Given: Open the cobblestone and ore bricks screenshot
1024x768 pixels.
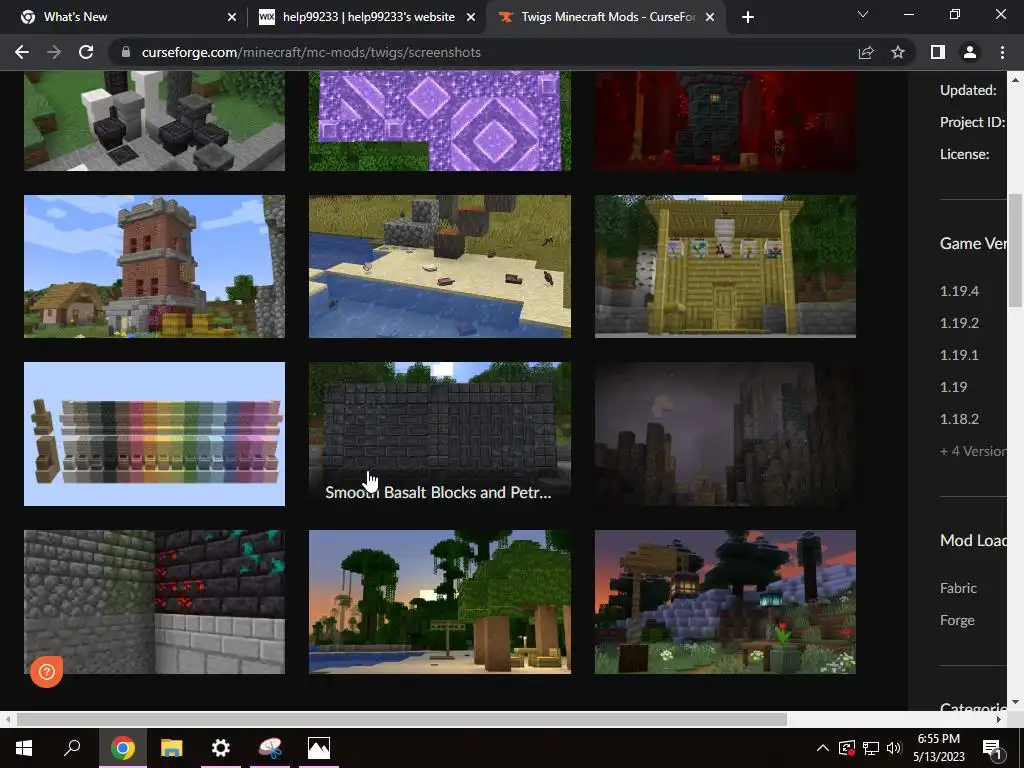Looking at the screenshot, I should (x=154, y=601).
